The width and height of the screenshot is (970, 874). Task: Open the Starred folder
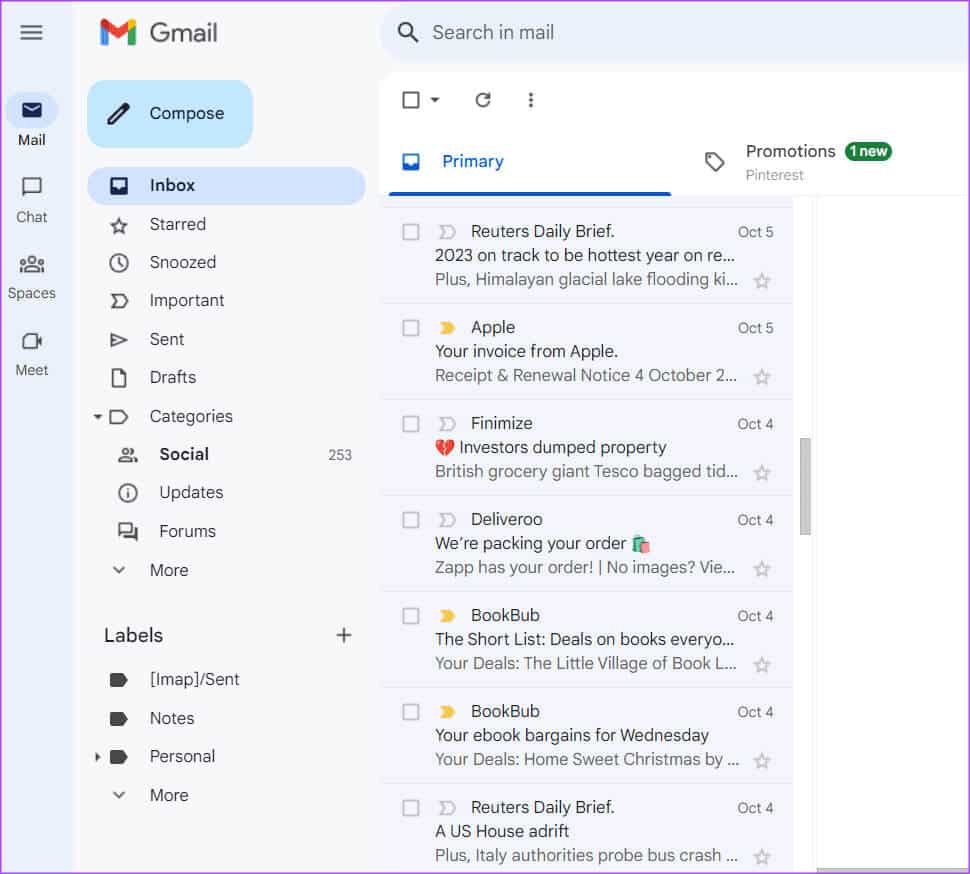(x=177, y=224)
